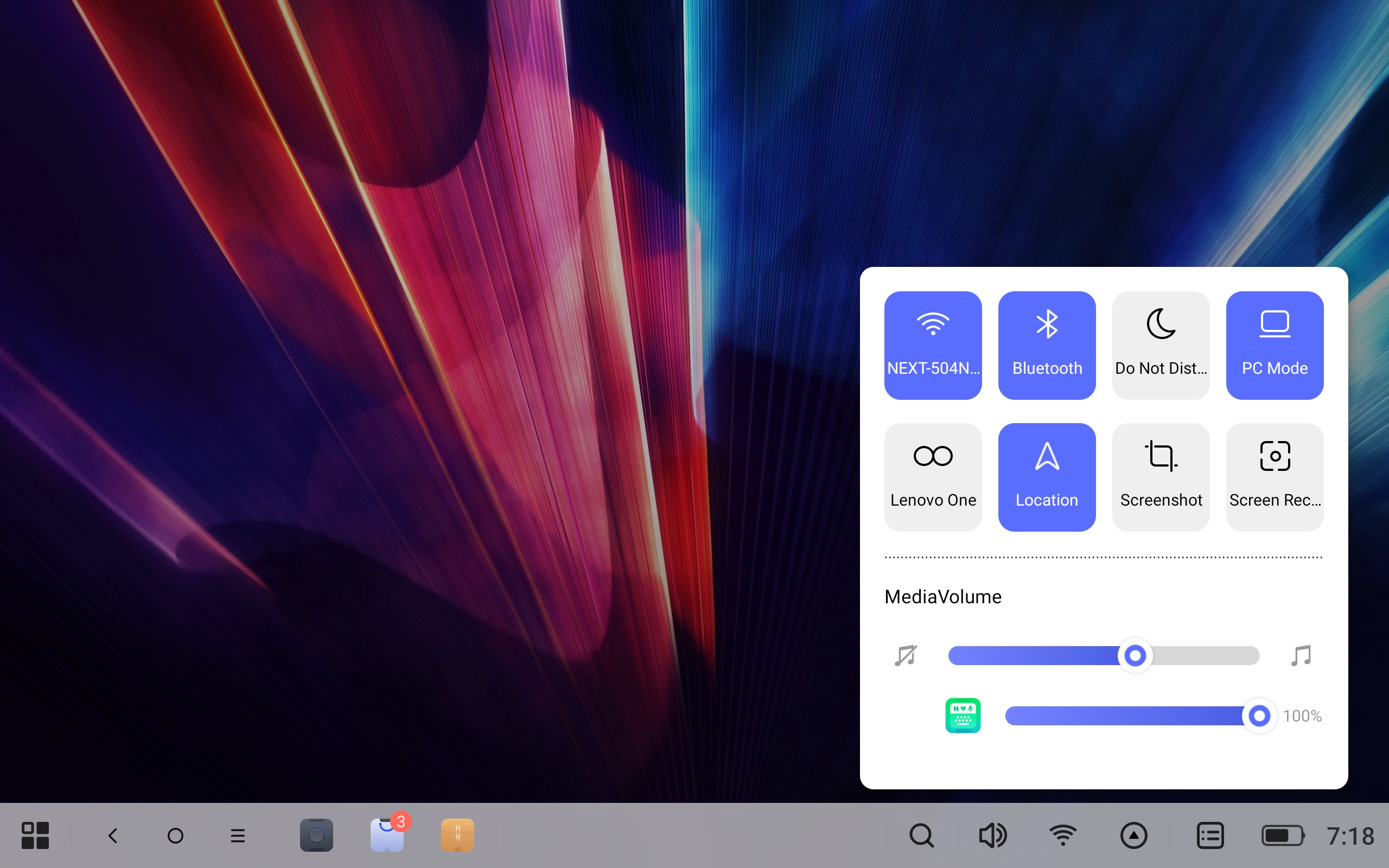Open the dark camera app in taskbar
Viewport: 1389px width, 868px height.
coord(316,835)
